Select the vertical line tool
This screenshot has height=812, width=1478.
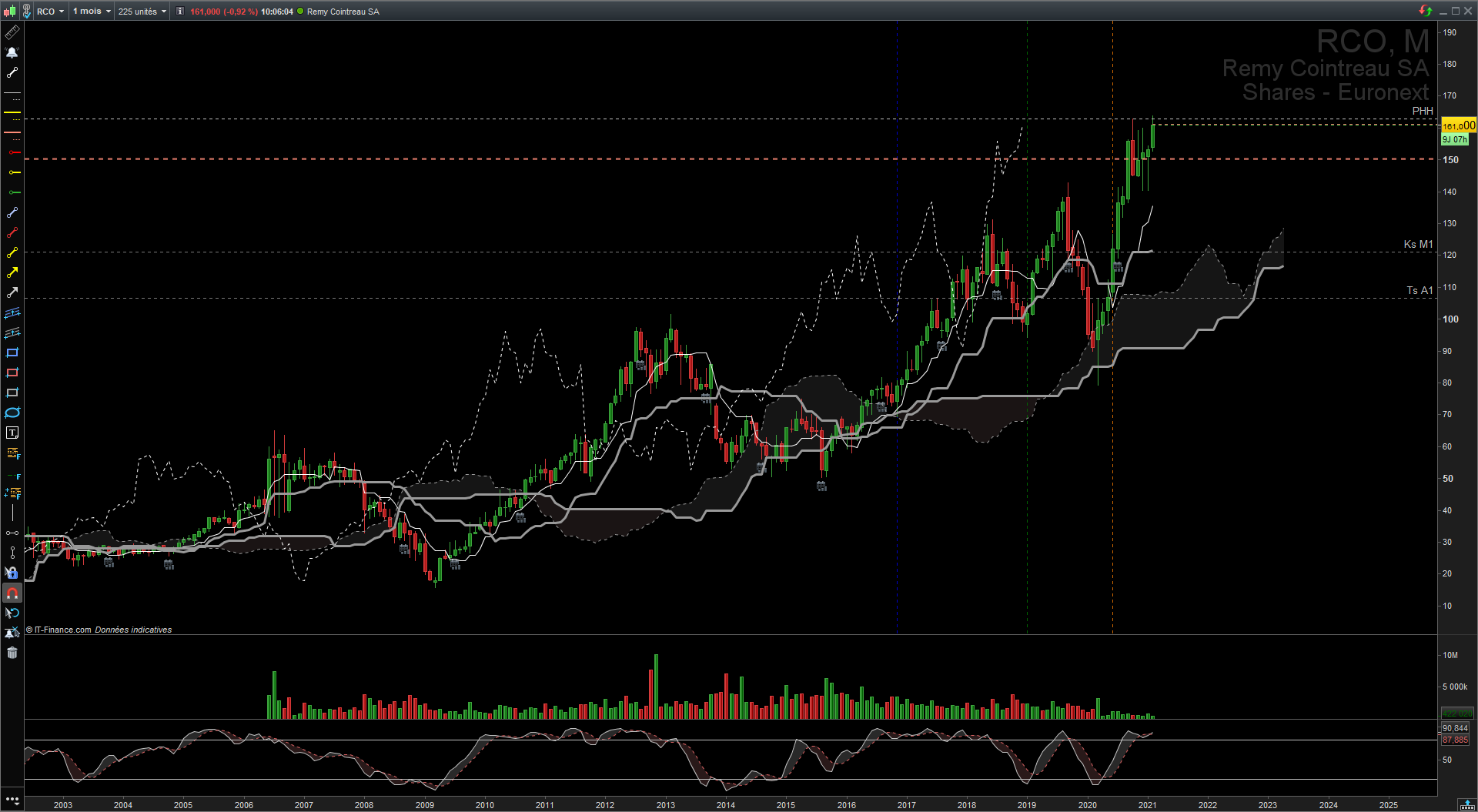pyautogui.click(x=12, y=513)
